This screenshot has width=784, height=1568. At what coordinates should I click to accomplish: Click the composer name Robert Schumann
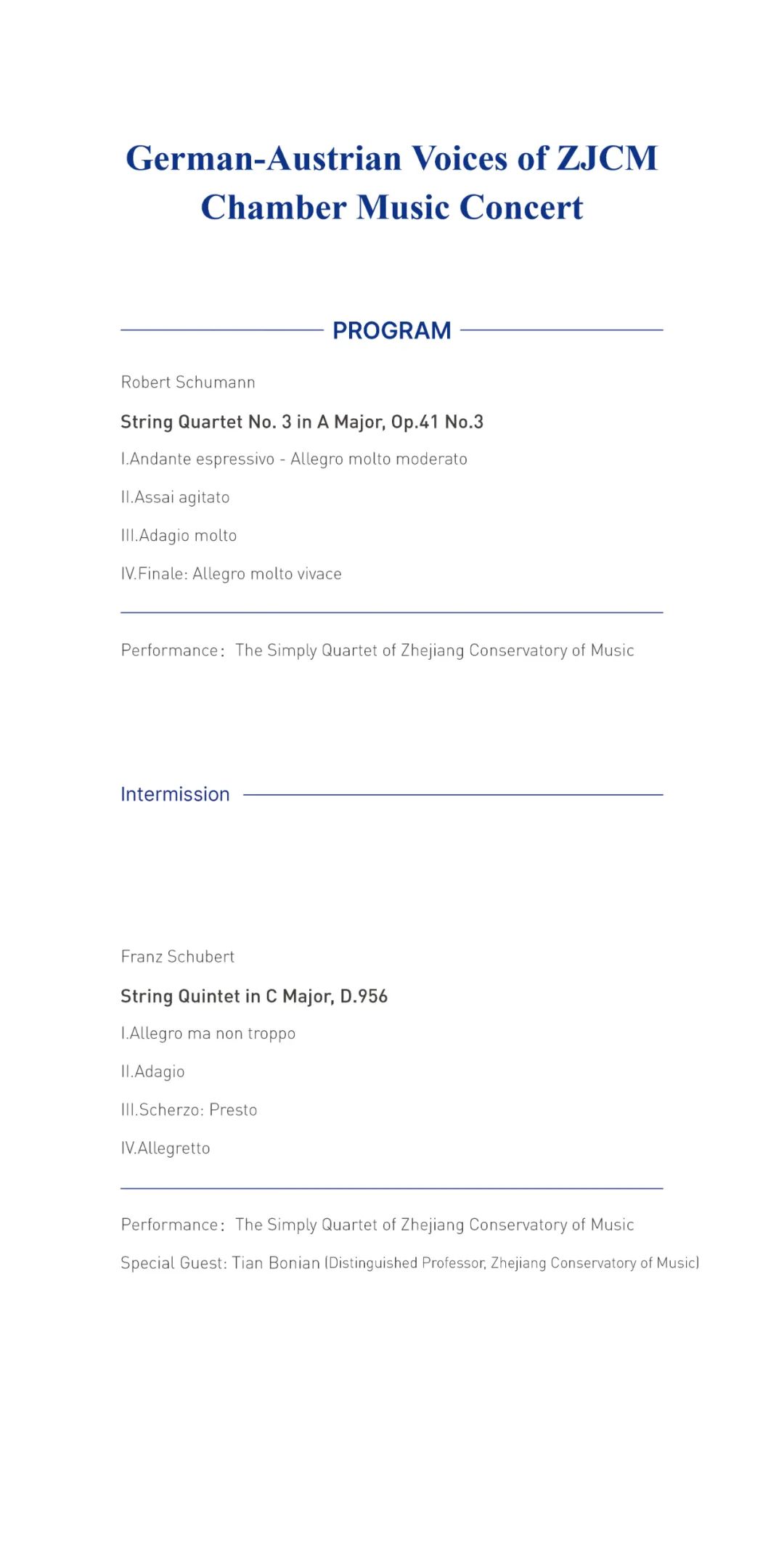188,383
